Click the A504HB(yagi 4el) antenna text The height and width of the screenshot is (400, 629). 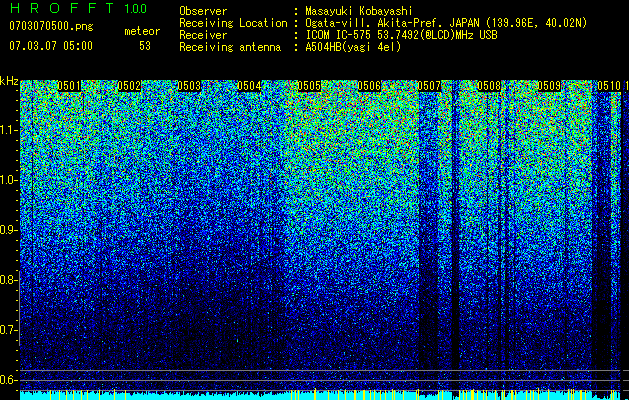[353, 47]
